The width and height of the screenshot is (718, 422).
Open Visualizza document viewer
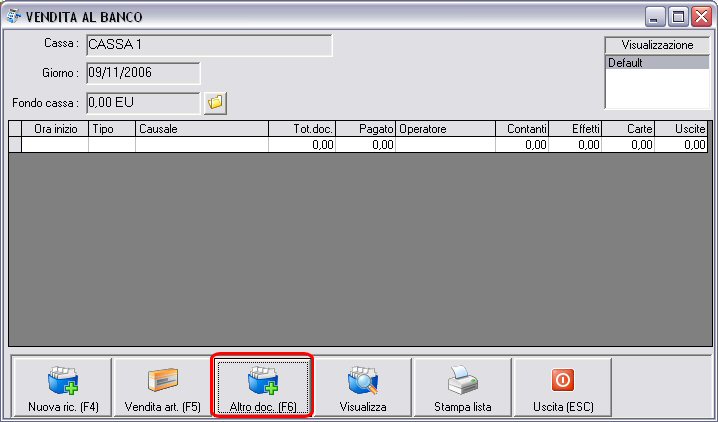[x=363, y=387]
